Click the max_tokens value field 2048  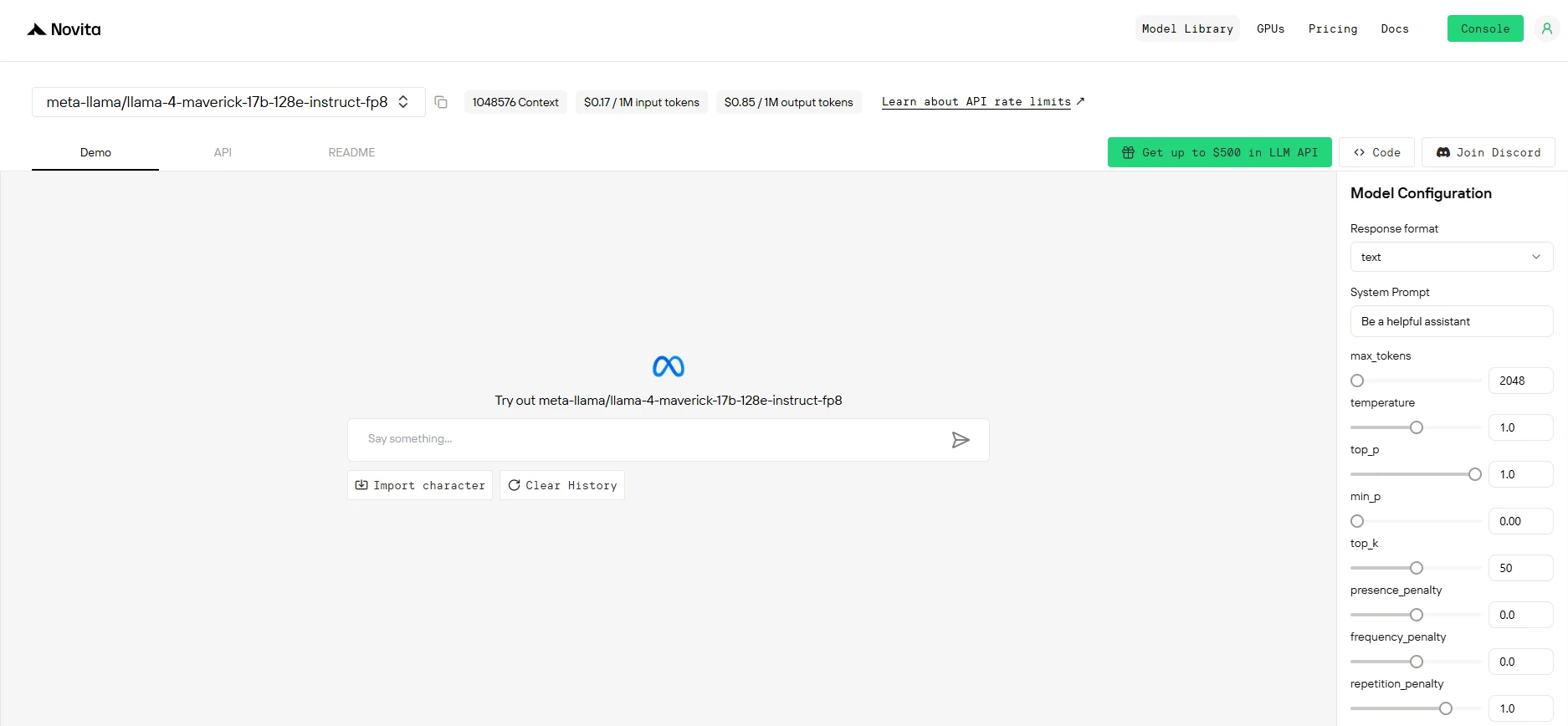pyautogui.click(x=1521, y=381)
